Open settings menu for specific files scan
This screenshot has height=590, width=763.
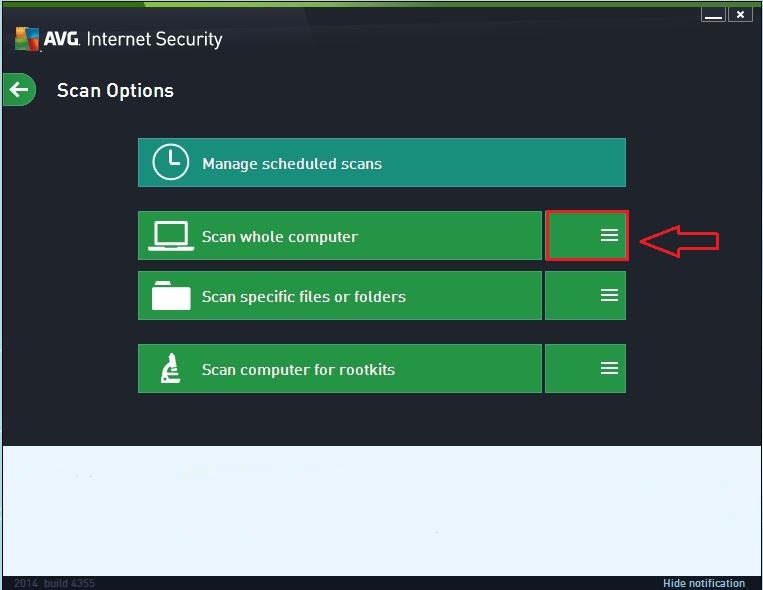pos(585,295)
